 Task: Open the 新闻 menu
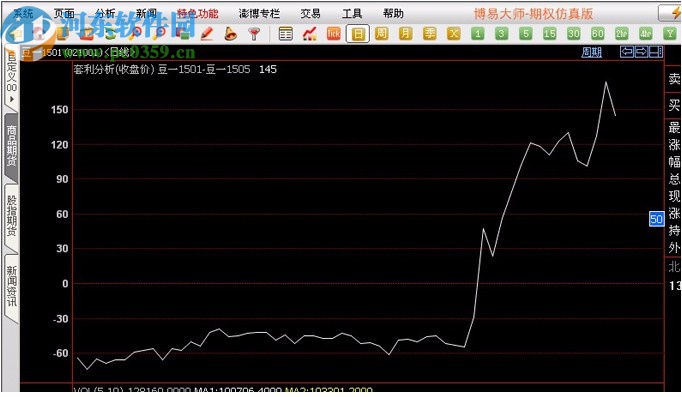tap(146, 13)
